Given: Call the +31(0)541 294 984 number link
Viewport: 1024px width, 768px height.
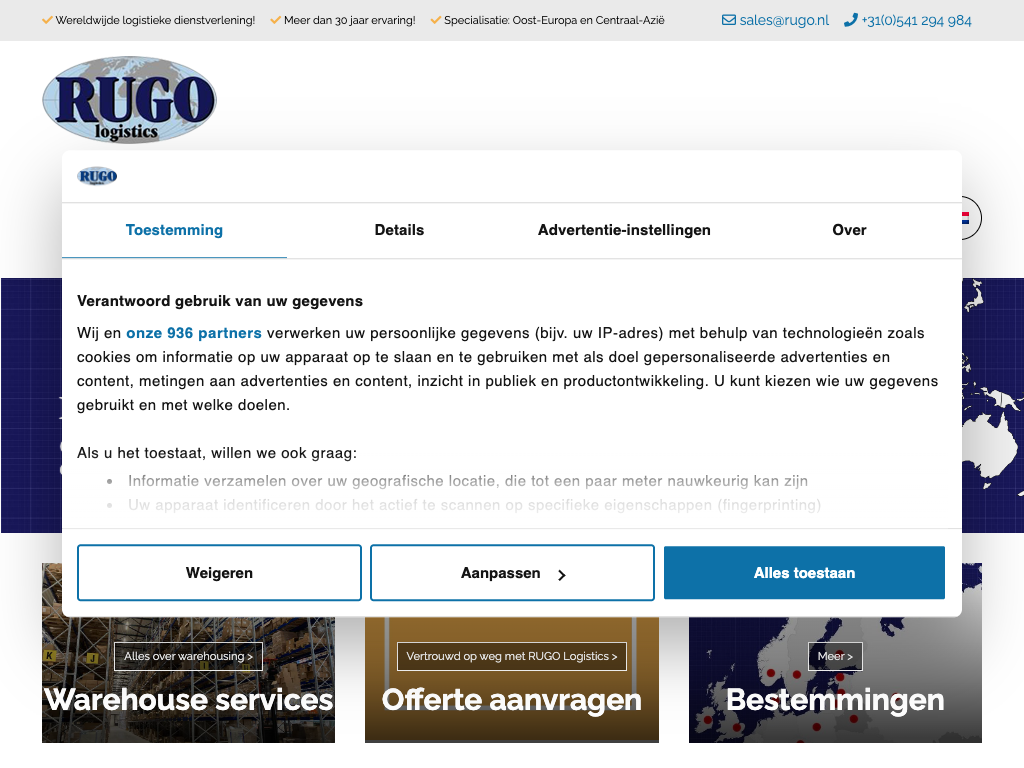Looking at the screenshot, I should click(x=916, y=20).
